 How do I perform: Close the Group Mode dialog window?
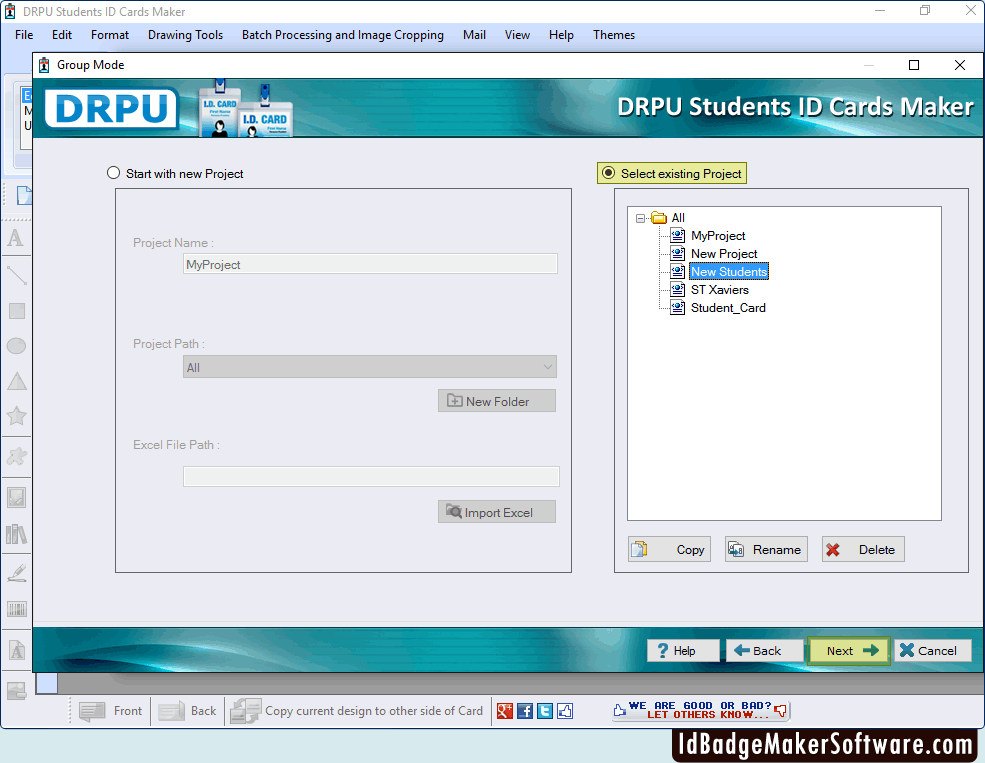[x=959, y=65]
